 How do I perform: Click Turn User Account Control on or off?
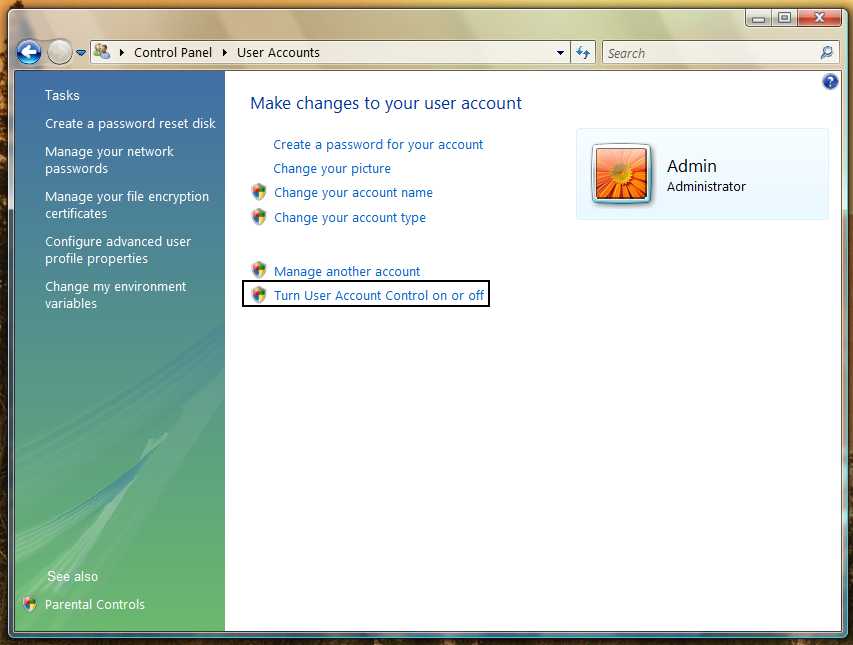click(x=379, y=295)
